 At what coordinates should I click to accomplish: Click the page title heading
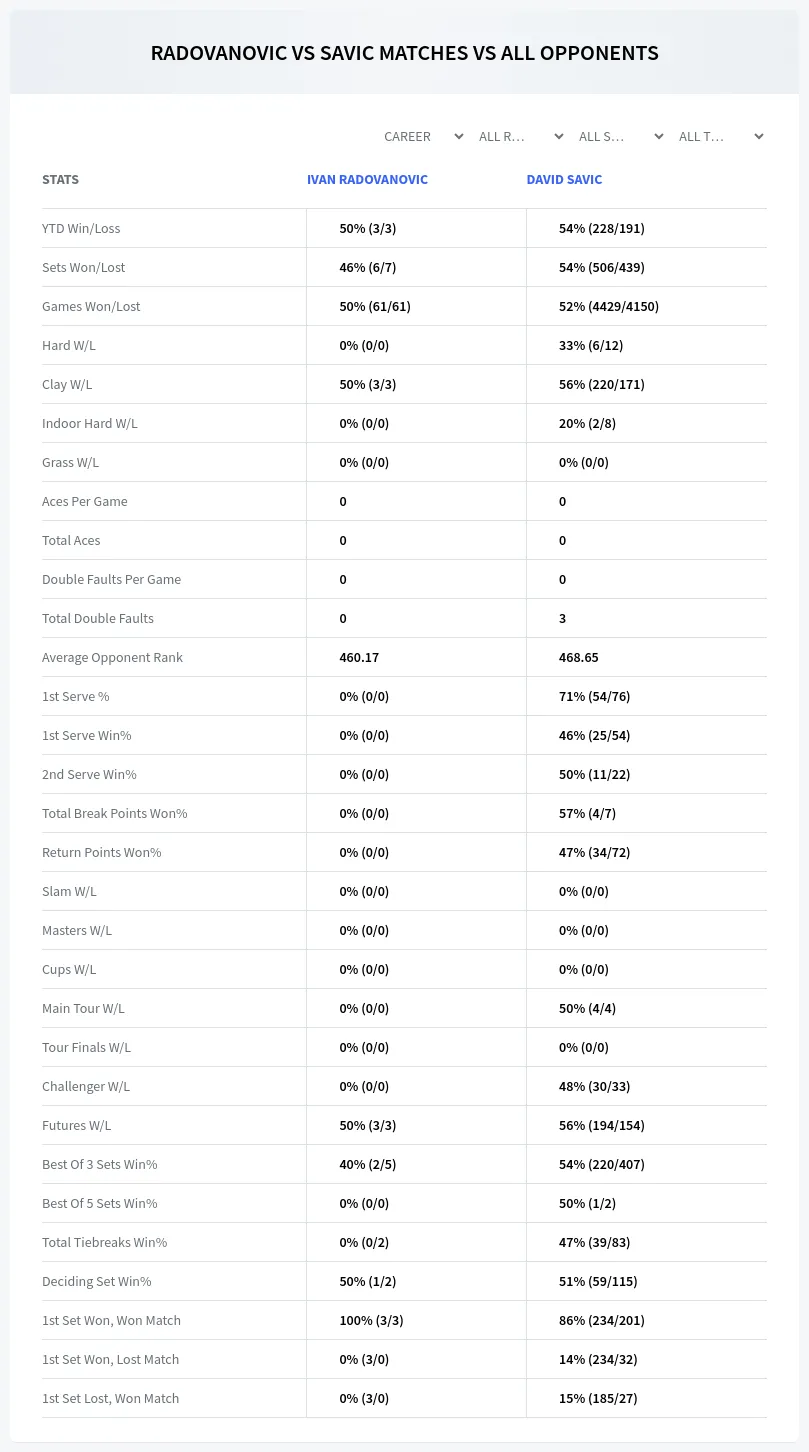pos(404,53)
